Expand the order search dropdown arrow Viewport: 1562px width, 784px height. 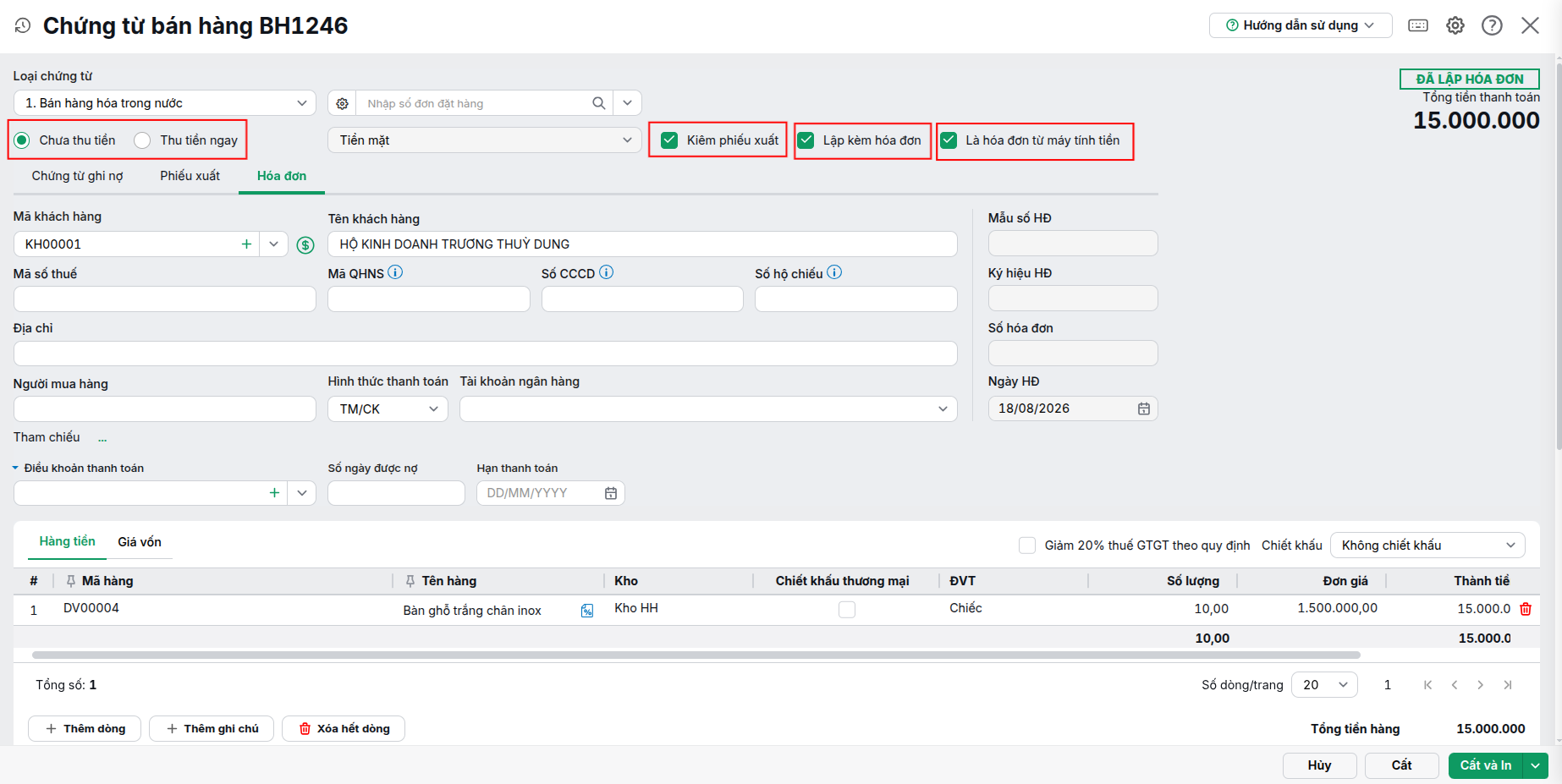pos(627,103)
